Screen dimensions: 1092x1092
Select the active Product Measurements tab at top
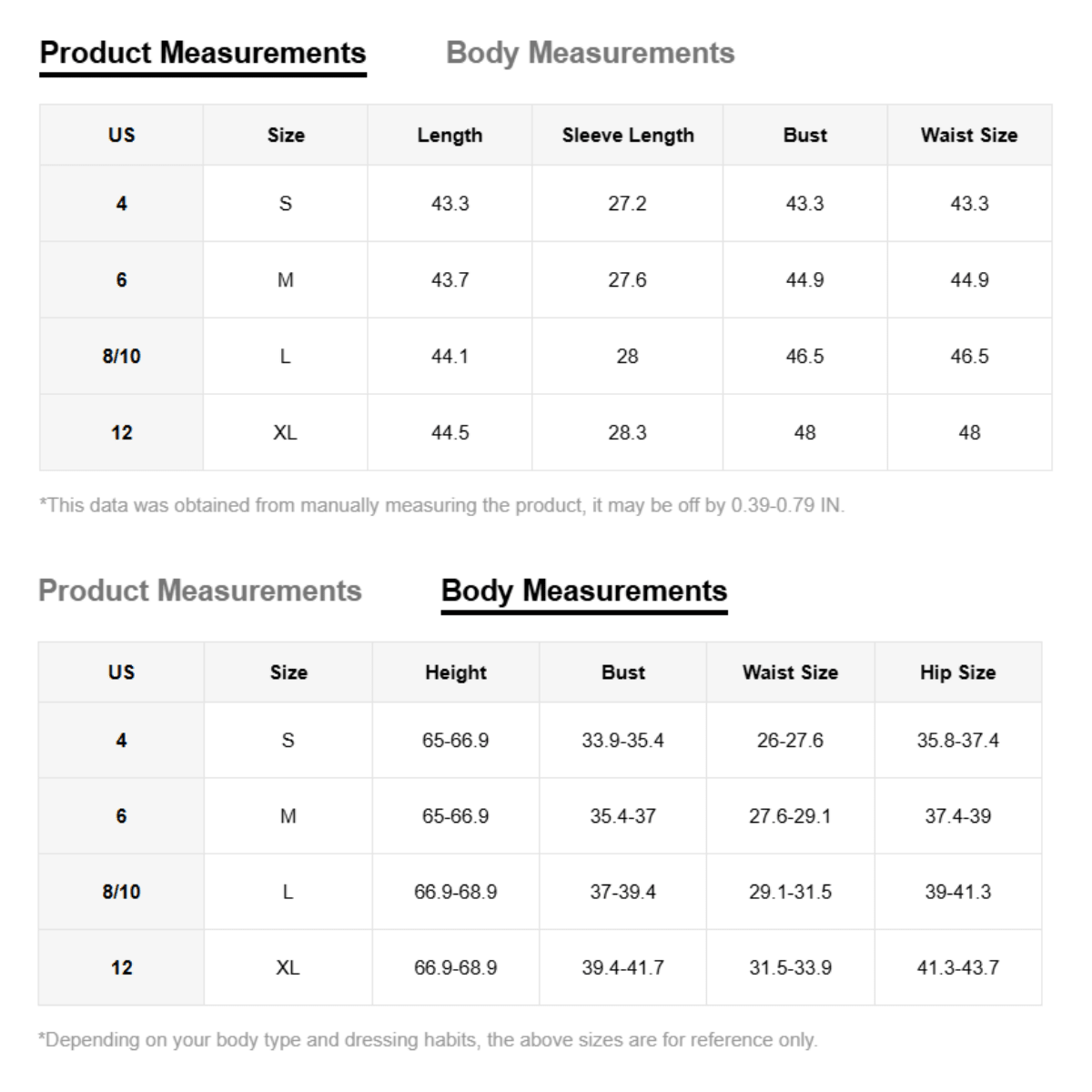(203, 53)
